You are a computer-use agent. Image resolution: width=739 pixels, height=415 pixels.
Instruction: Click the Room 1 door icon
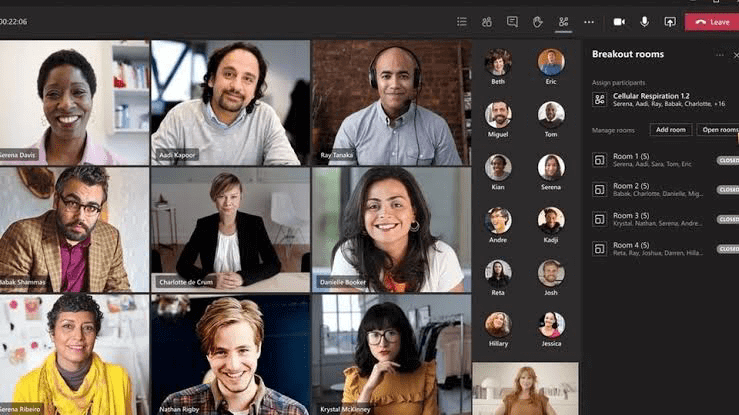[x=599, y=159]
